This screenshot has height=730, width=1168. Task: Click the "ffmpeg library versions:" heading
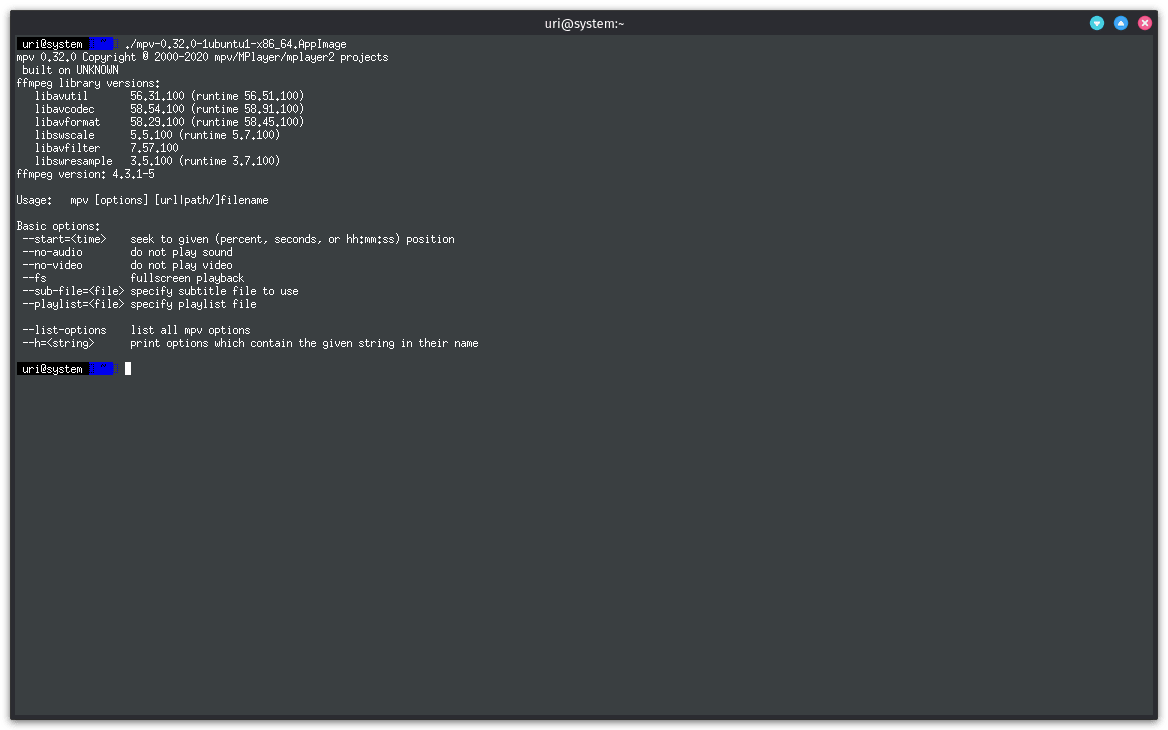click(88, 83)
